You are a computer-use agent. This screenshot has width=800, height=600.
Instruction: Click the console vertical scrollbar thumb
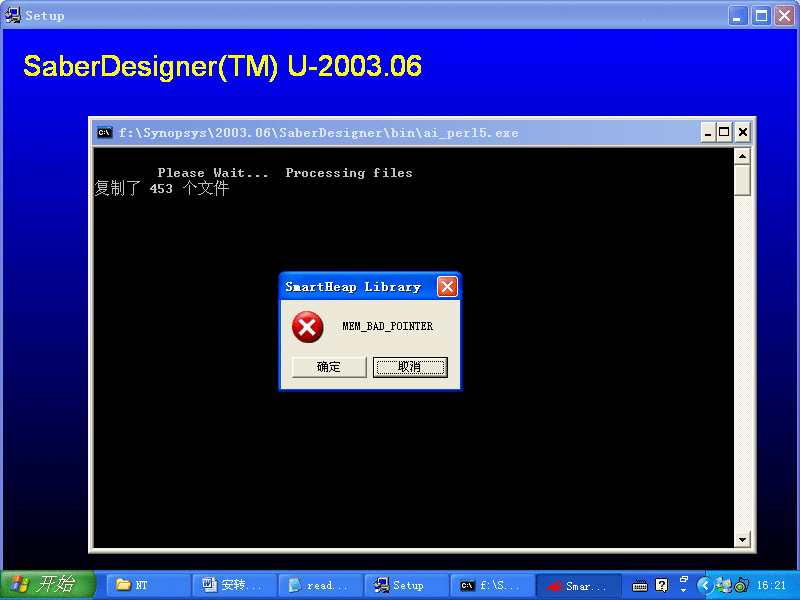tap(742, 180)
